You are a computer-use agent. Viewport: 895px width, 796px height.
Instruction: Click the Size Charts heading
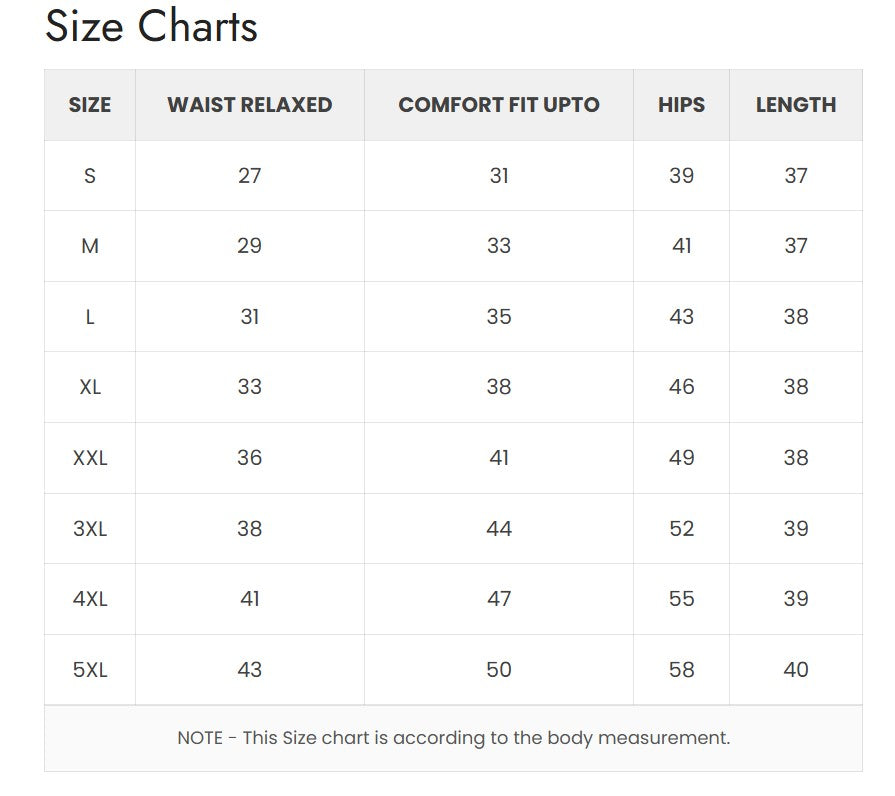(151, 27)
